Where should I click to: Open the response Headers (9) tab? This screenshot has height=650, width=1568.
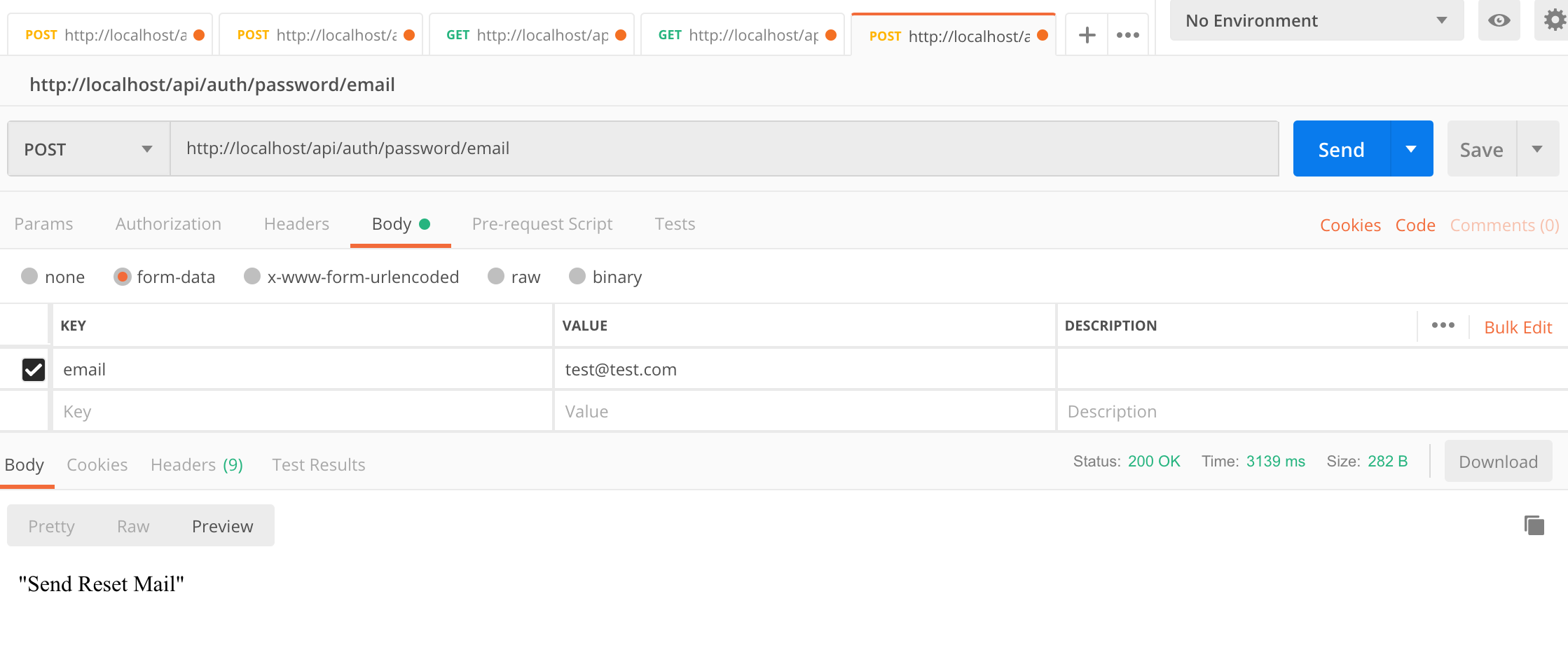[196, 465]
